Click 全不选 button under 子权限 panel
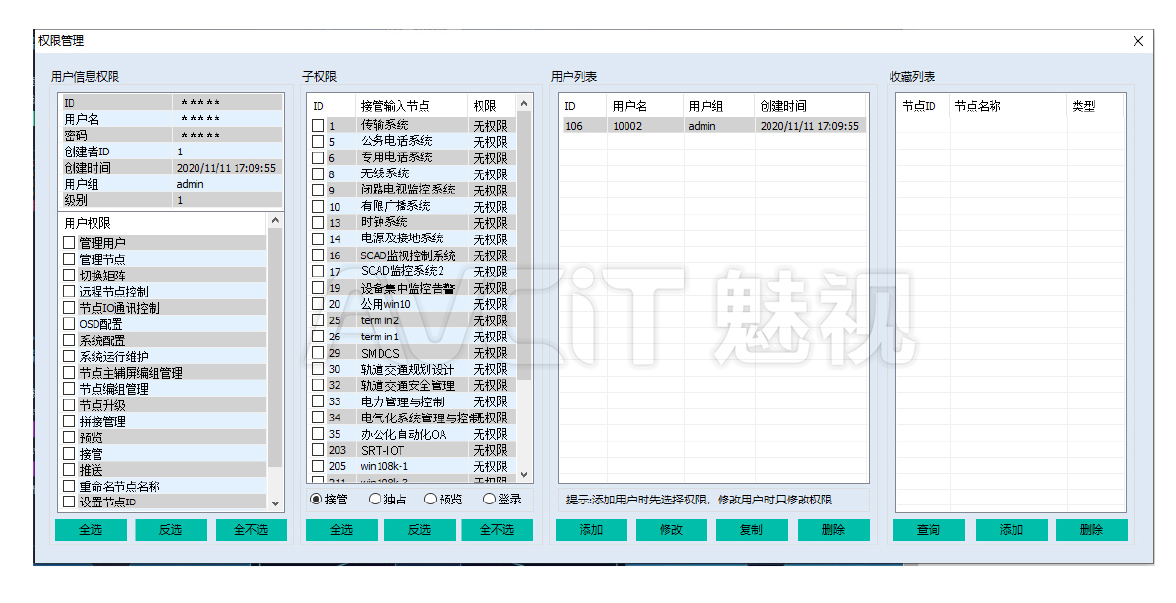Image resolution: width=1176 pixels, height=603 pixels. point(496,530)
